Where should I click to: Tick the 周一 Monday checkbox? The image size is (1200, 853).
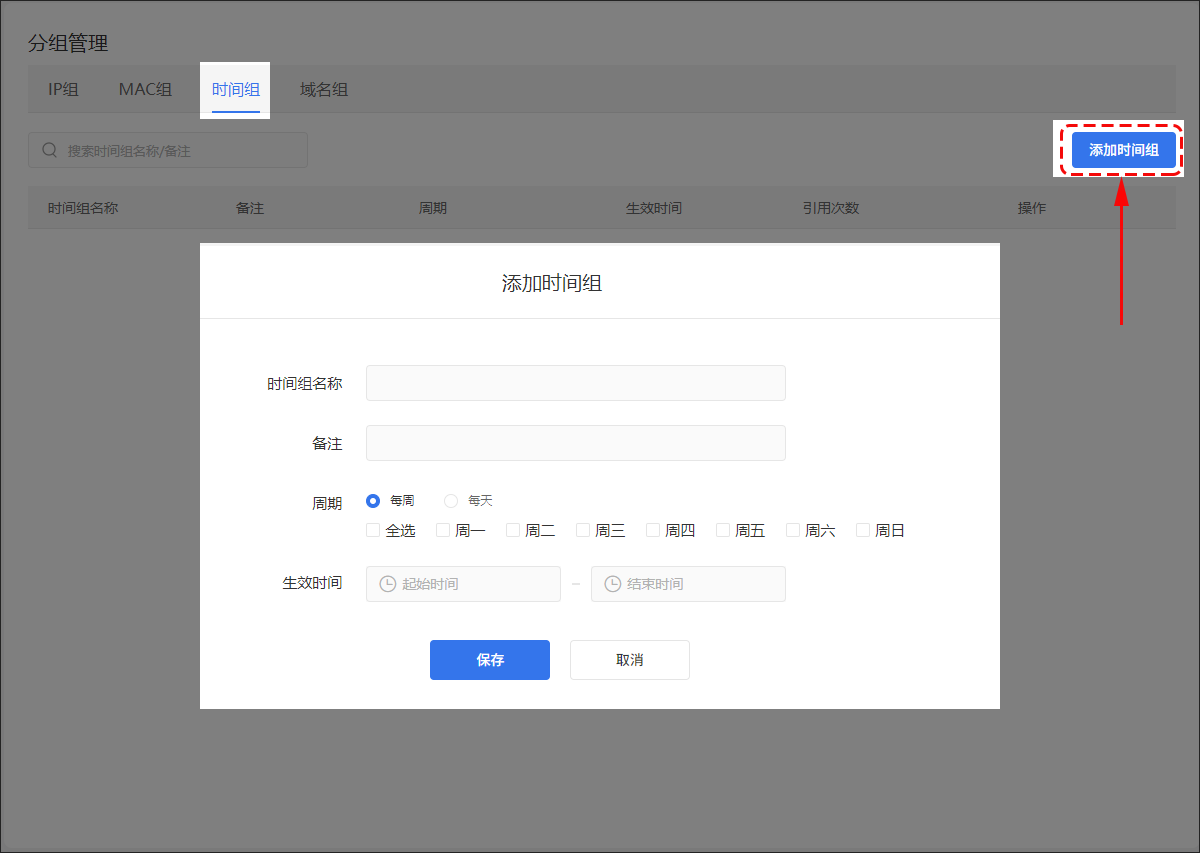443,530
